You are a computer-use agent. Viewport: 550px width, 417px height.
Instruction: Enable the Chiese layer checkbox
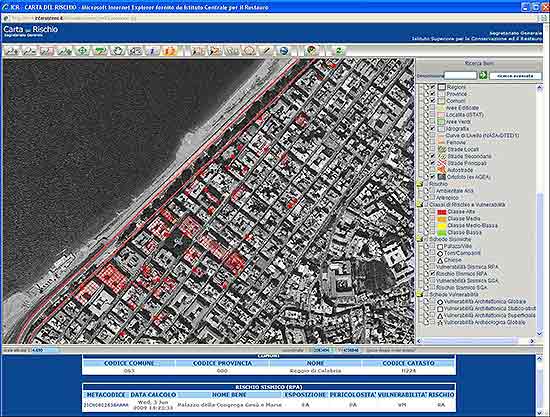(432, 260)
